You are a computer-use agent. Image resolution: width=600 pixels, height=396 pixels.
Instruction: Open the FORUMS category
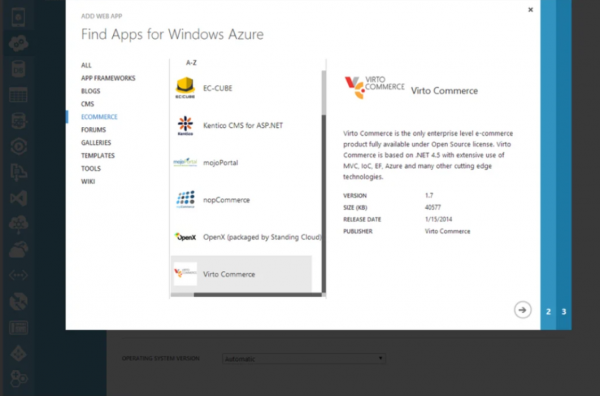(93, 130)
